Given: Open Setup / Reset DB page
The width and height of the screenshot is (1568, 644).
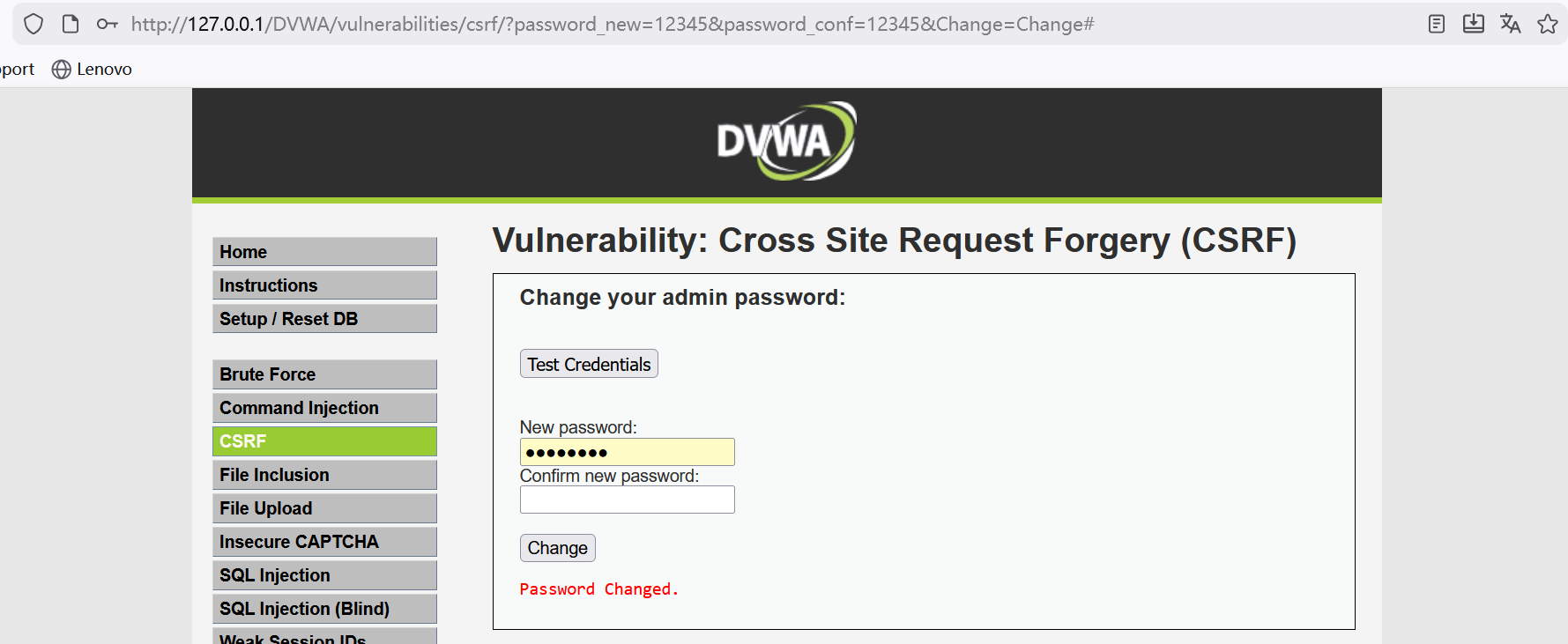Looking at the screenshot, I should tap(324, 319).
